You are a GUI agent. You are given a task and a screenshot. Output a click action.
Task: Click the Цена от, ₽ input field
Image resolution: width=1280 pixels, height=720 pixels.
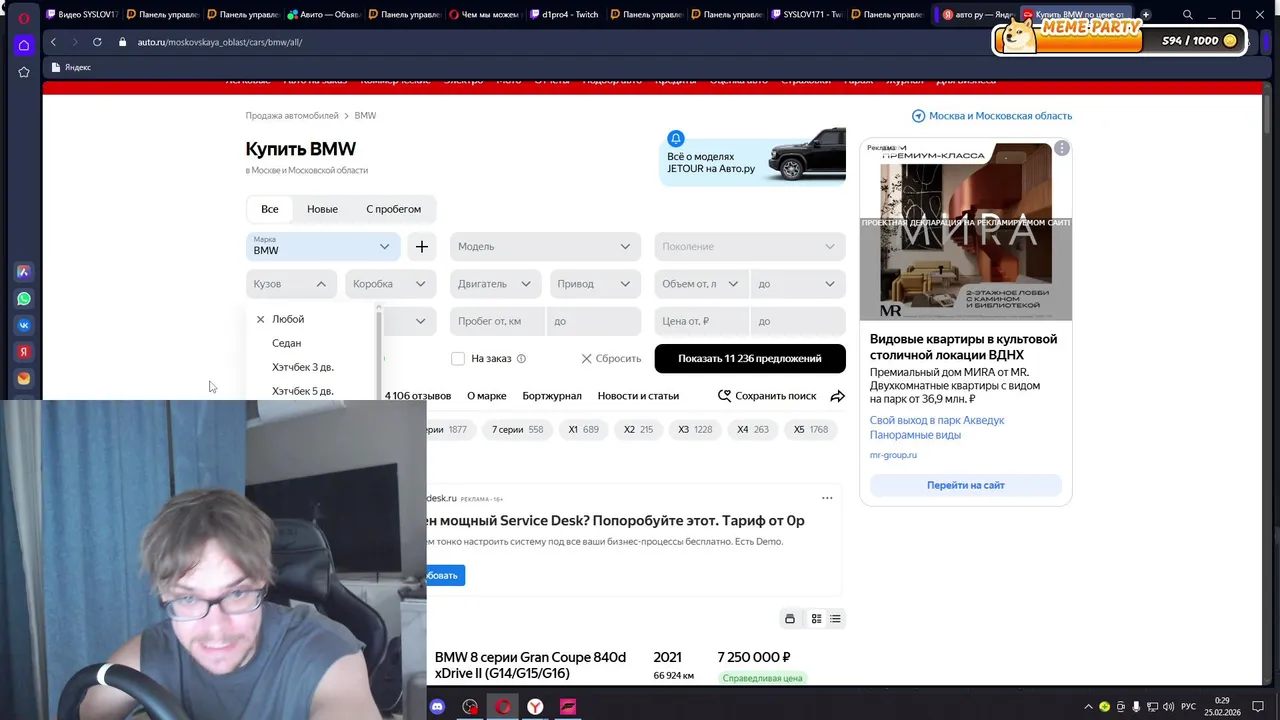point(701,321)
